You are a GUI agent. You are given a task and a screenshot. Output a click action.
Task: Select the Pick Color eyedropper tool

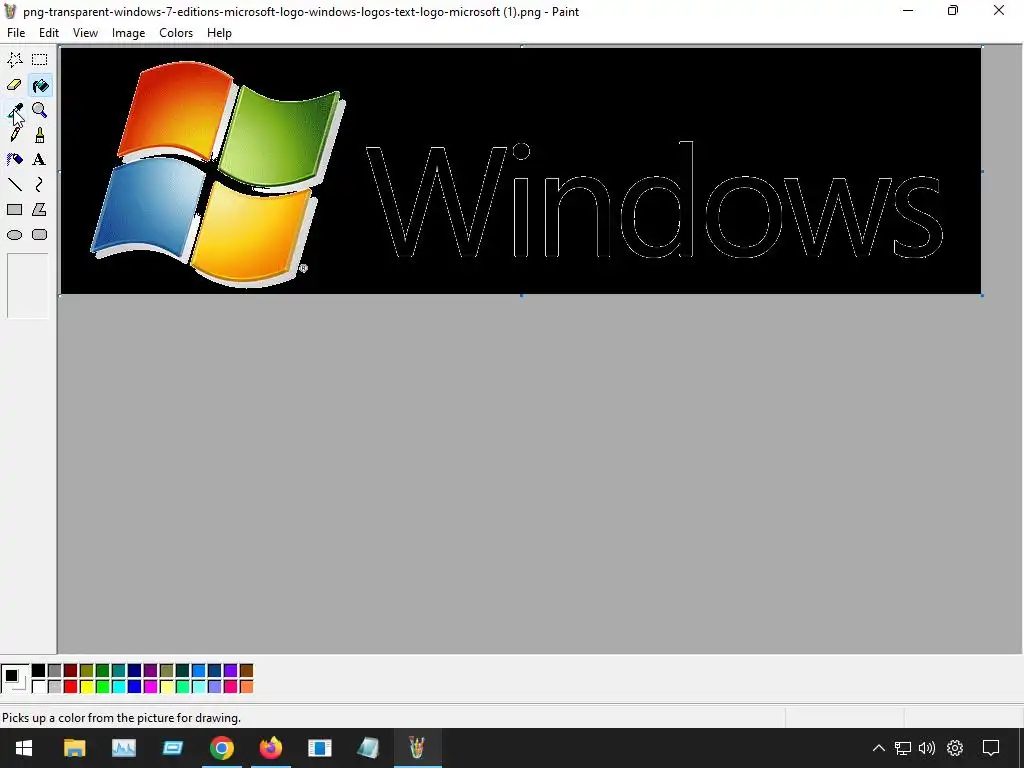pyautogui.click(x=14, y=110)
